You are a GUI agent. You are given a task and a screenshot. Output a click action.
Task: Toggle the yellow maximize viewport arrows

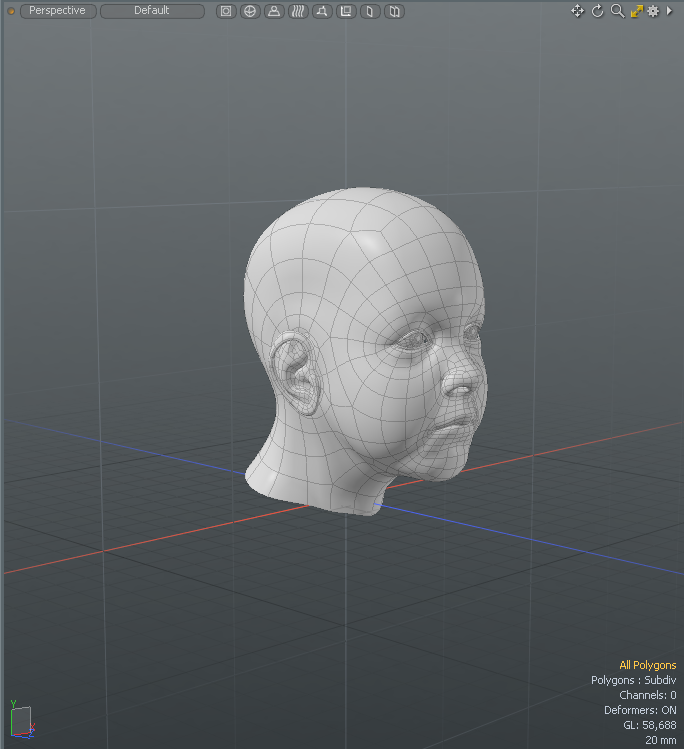click(636, 11)
